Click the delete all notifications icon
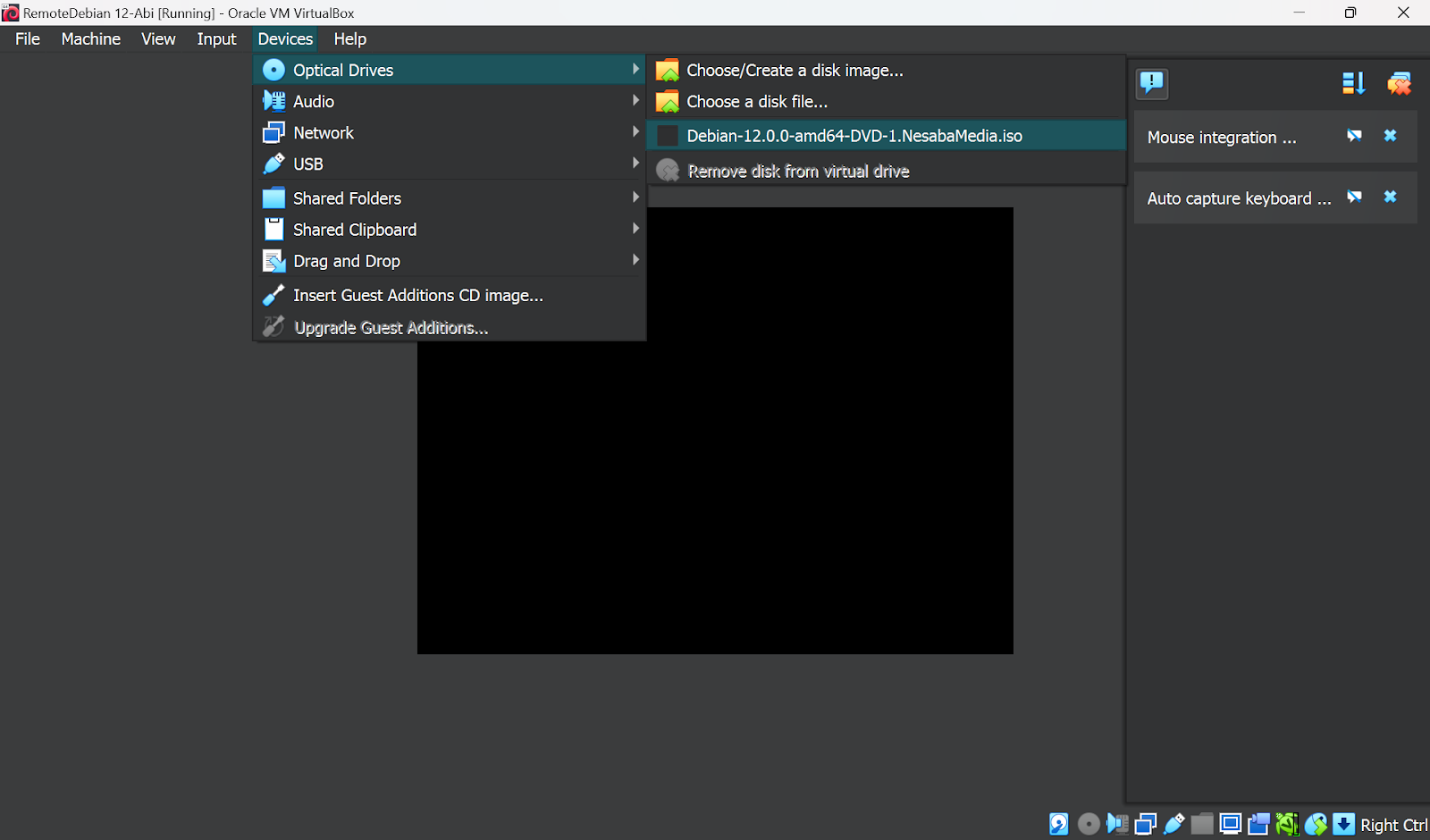1430x840 pixels. 1400,84
